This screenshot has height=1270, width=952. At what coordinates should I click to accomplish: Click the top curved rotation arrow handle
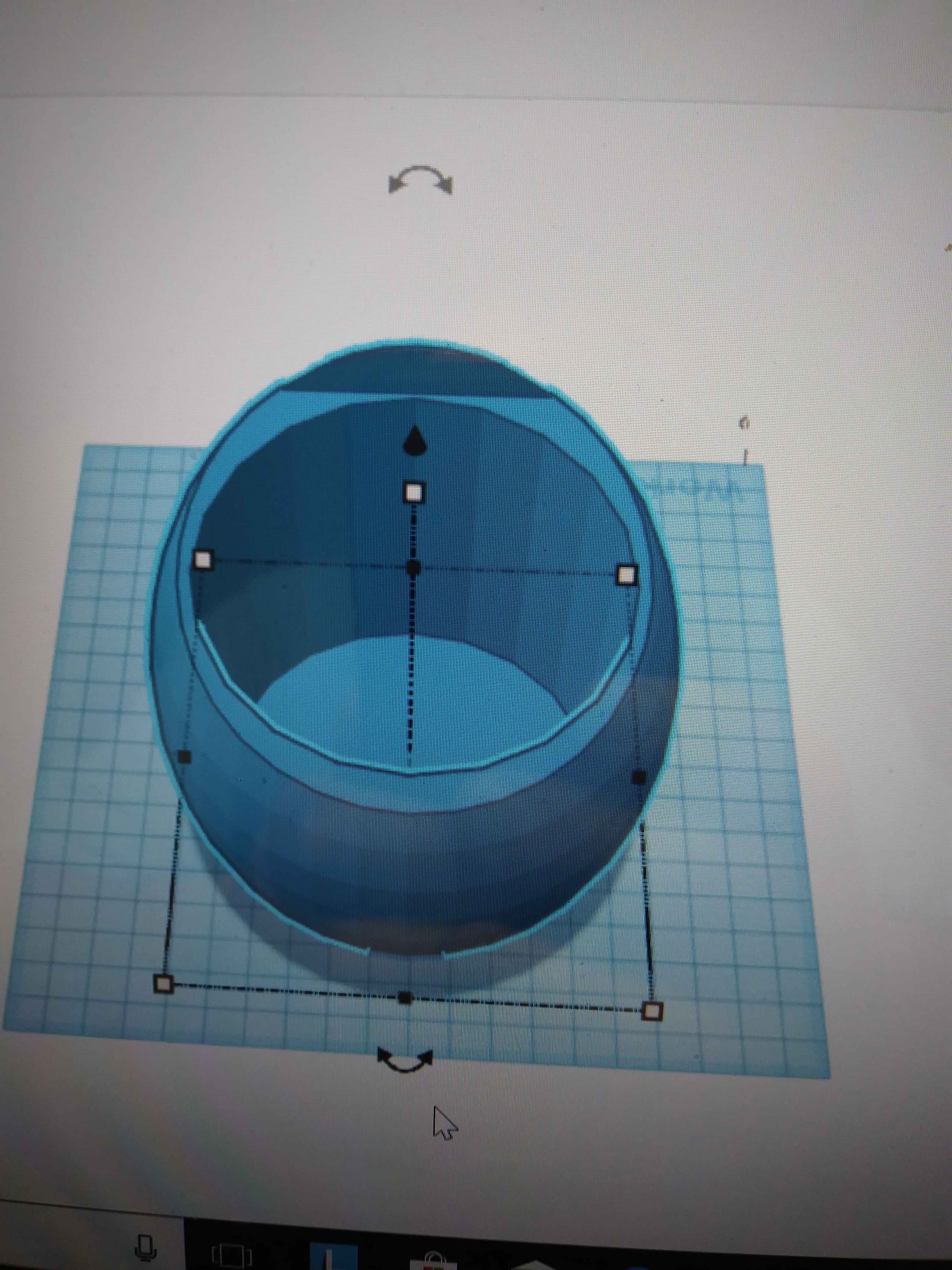[x=421, y=180]
